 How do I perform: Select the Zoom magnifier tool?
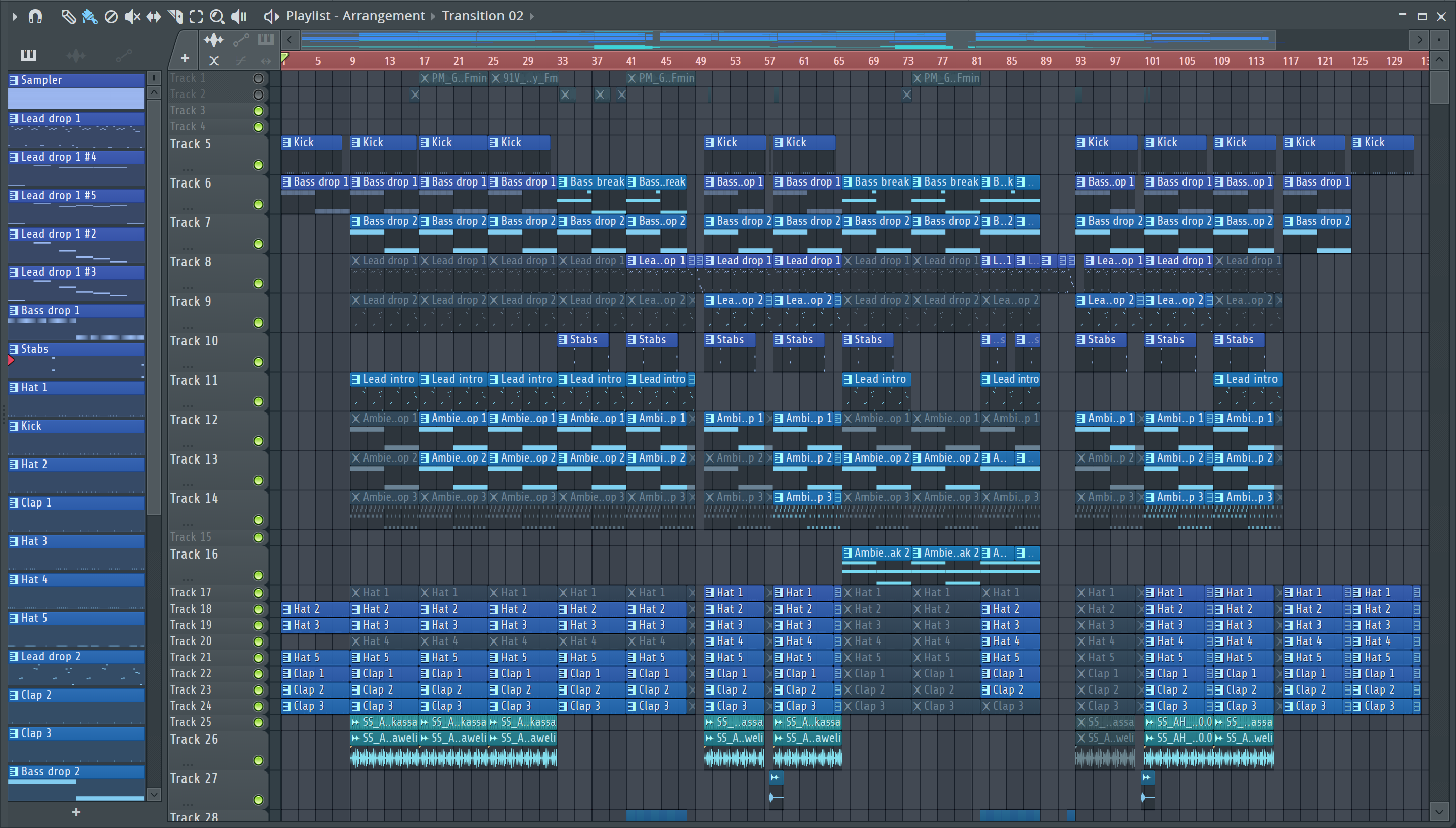click(217, 17)
